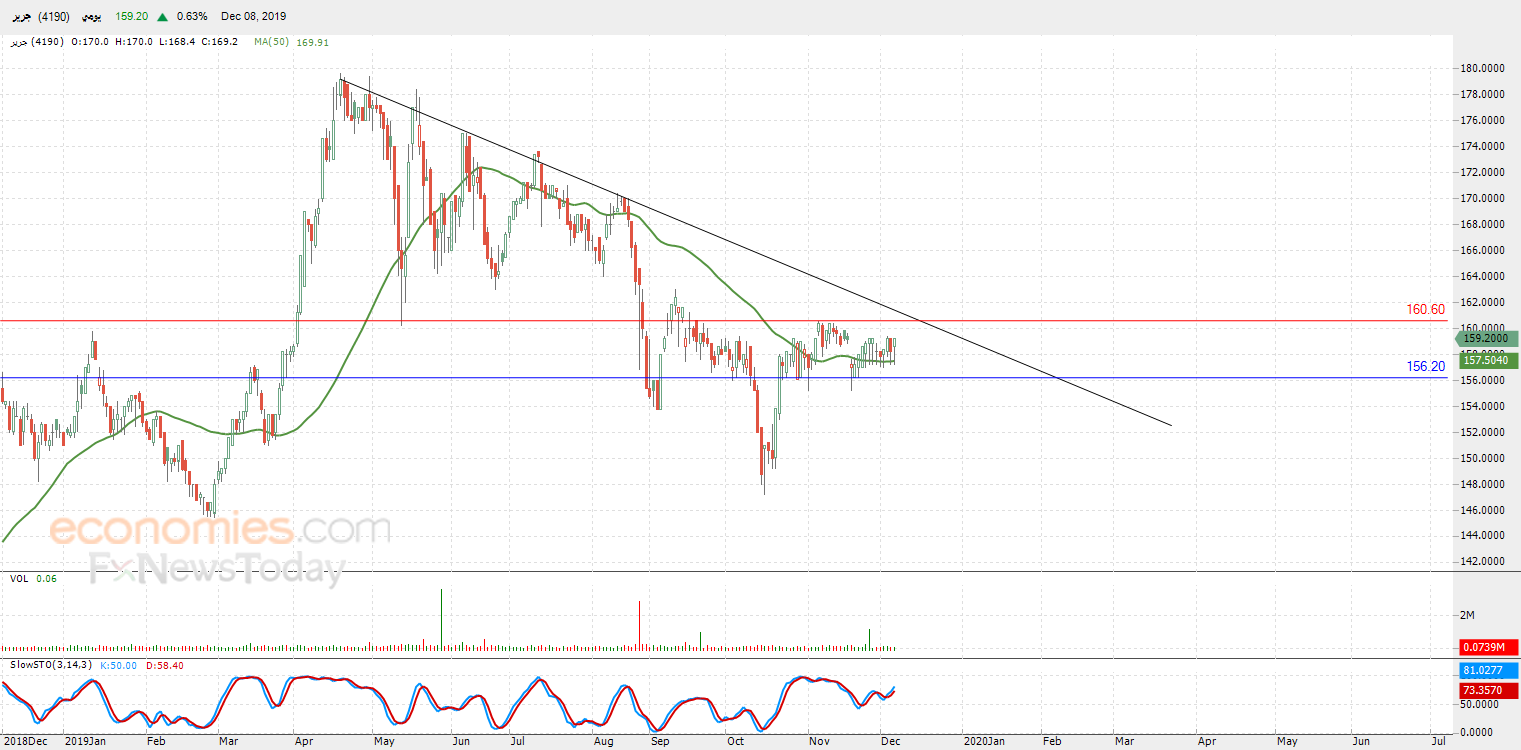The height and width of the screenshot is (750, 1521).
Task: Select the blue 156.20 support label
Action: [1425, 367]
